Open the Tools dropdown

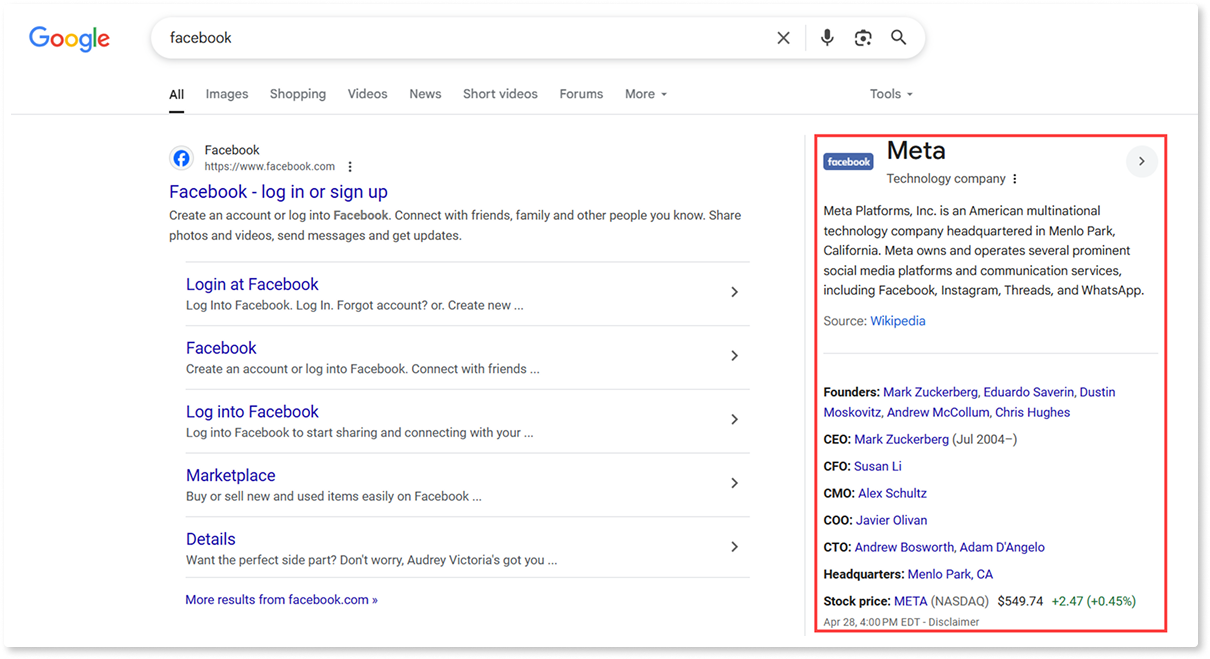click(891, 94)
